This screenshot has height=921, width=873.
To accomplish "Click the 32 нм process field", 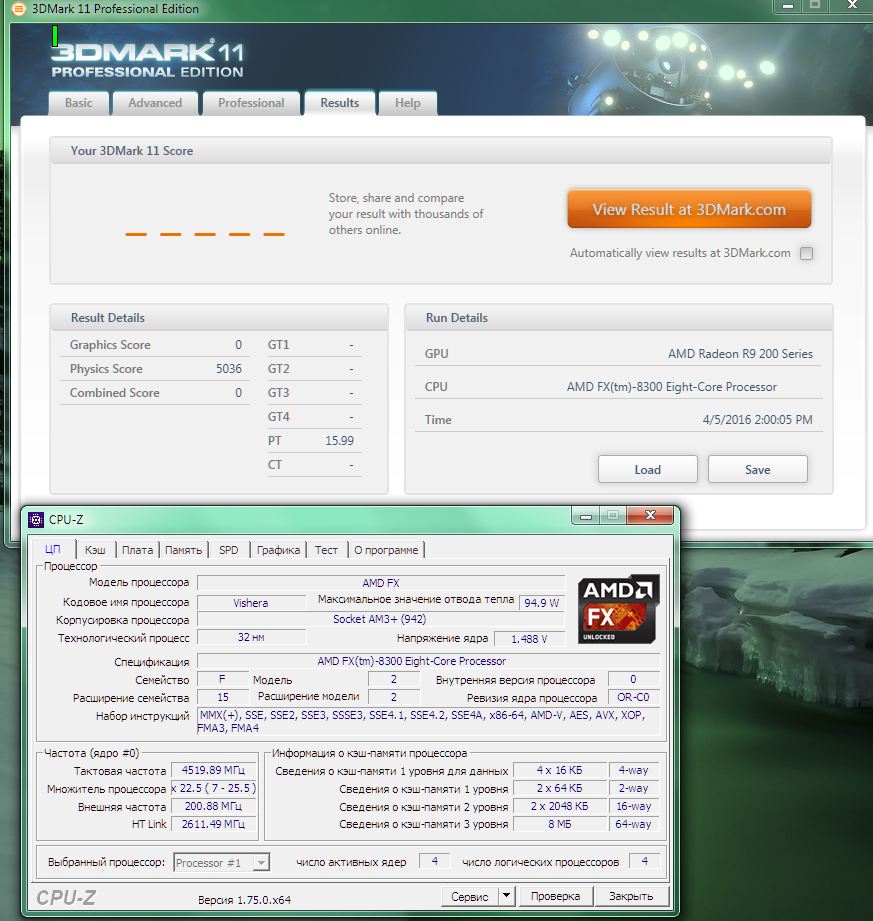I will click(251, 637).
